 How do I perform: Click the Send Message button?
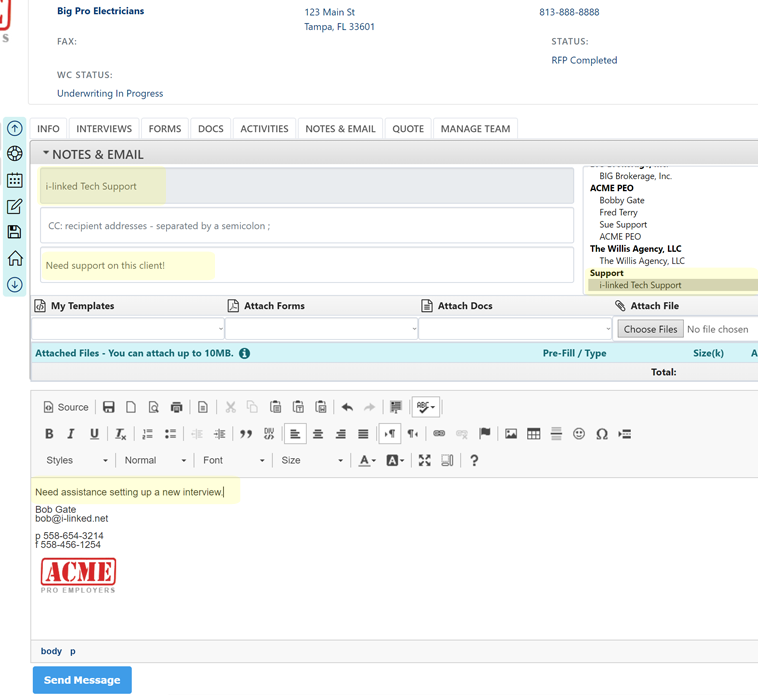[x=82, y=680]
